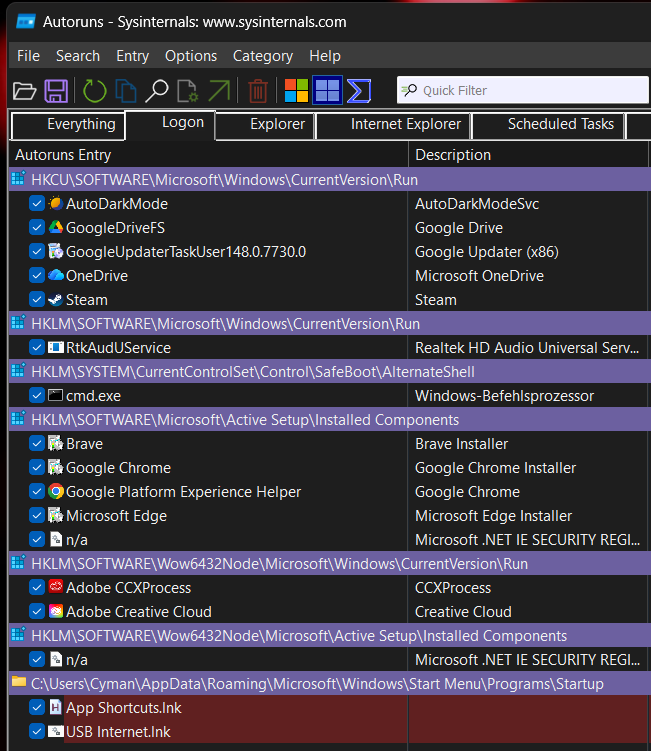
Task: Click the cmd.exe console icon
Action: click(x=56, y=395)
